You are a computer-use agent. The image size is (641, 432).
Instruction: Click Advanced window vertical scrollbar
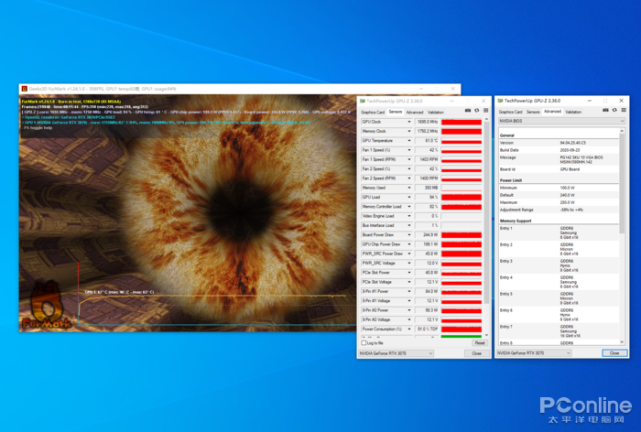622,184
